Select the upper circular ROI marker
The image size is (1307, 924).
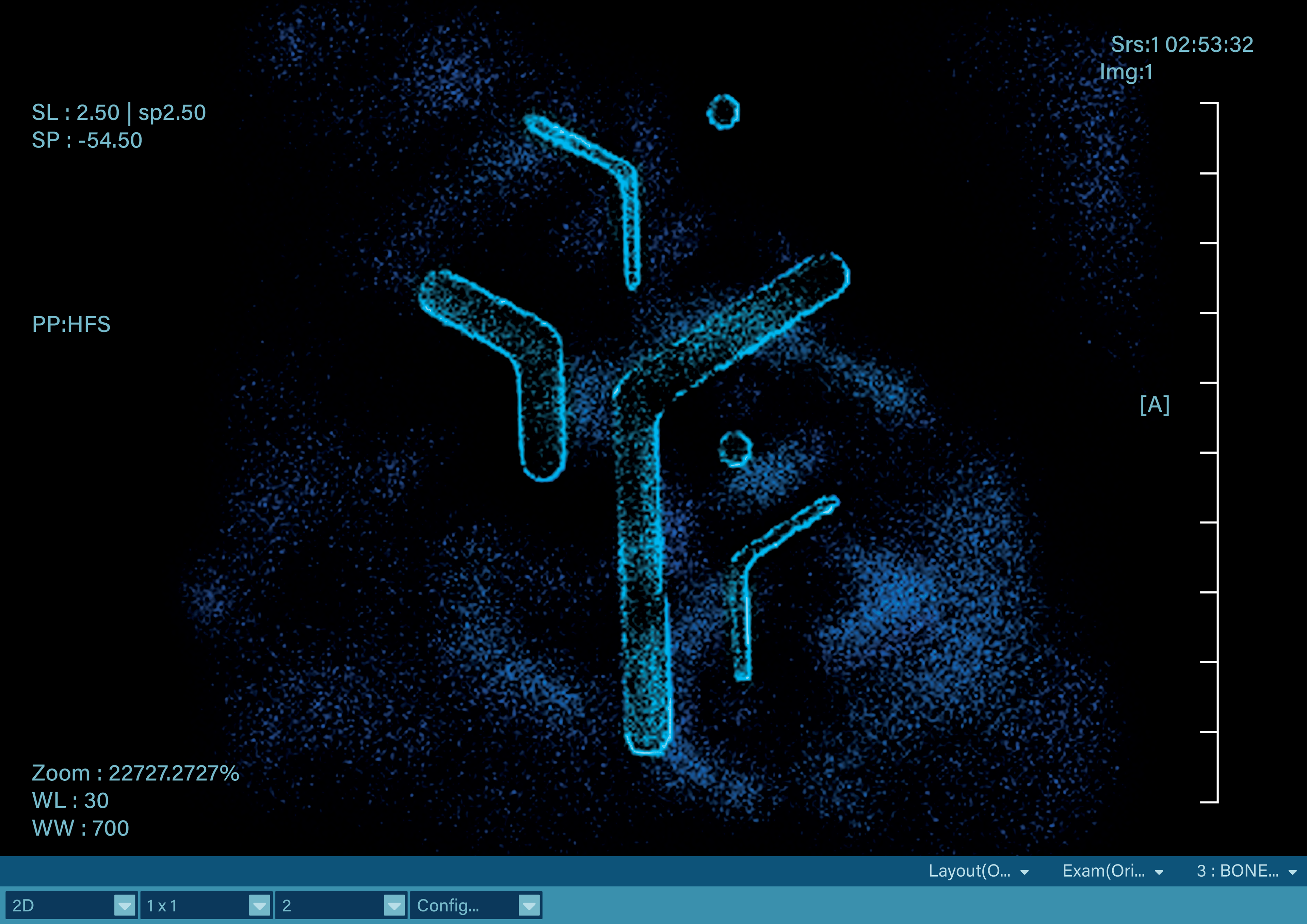point(723,112)
